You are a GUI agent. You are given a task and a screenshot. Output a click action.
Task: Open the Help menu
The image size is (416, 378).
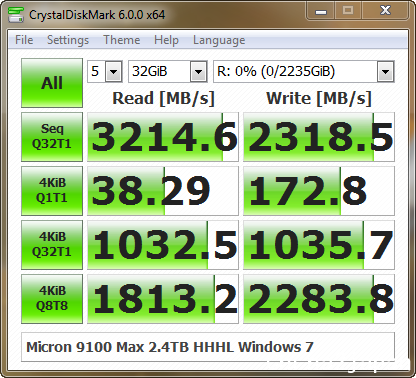click(166, 40)
